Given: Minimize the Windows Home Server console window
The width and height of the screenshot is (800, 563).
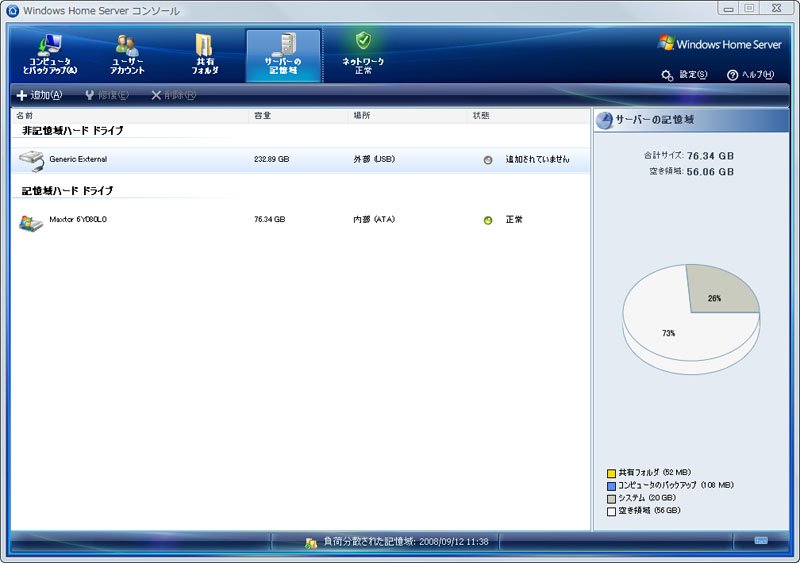Looking at the screenshot, I should tap(728, 8).
